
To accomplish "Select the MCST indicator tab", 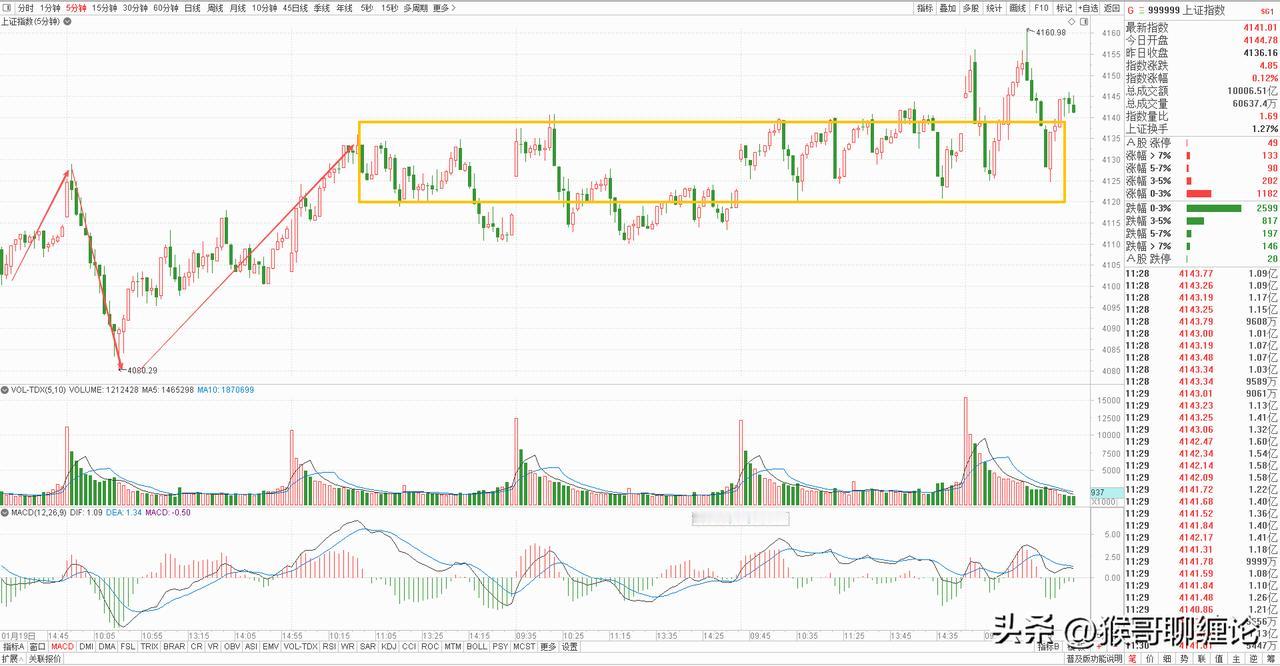I will click(524, 646).
